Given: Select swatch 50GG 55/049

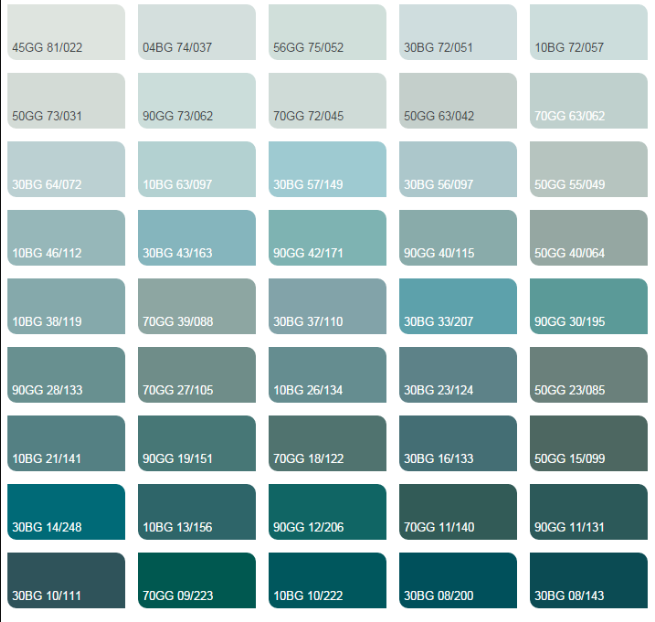Looking at the screenshot, I should point(589,169).
